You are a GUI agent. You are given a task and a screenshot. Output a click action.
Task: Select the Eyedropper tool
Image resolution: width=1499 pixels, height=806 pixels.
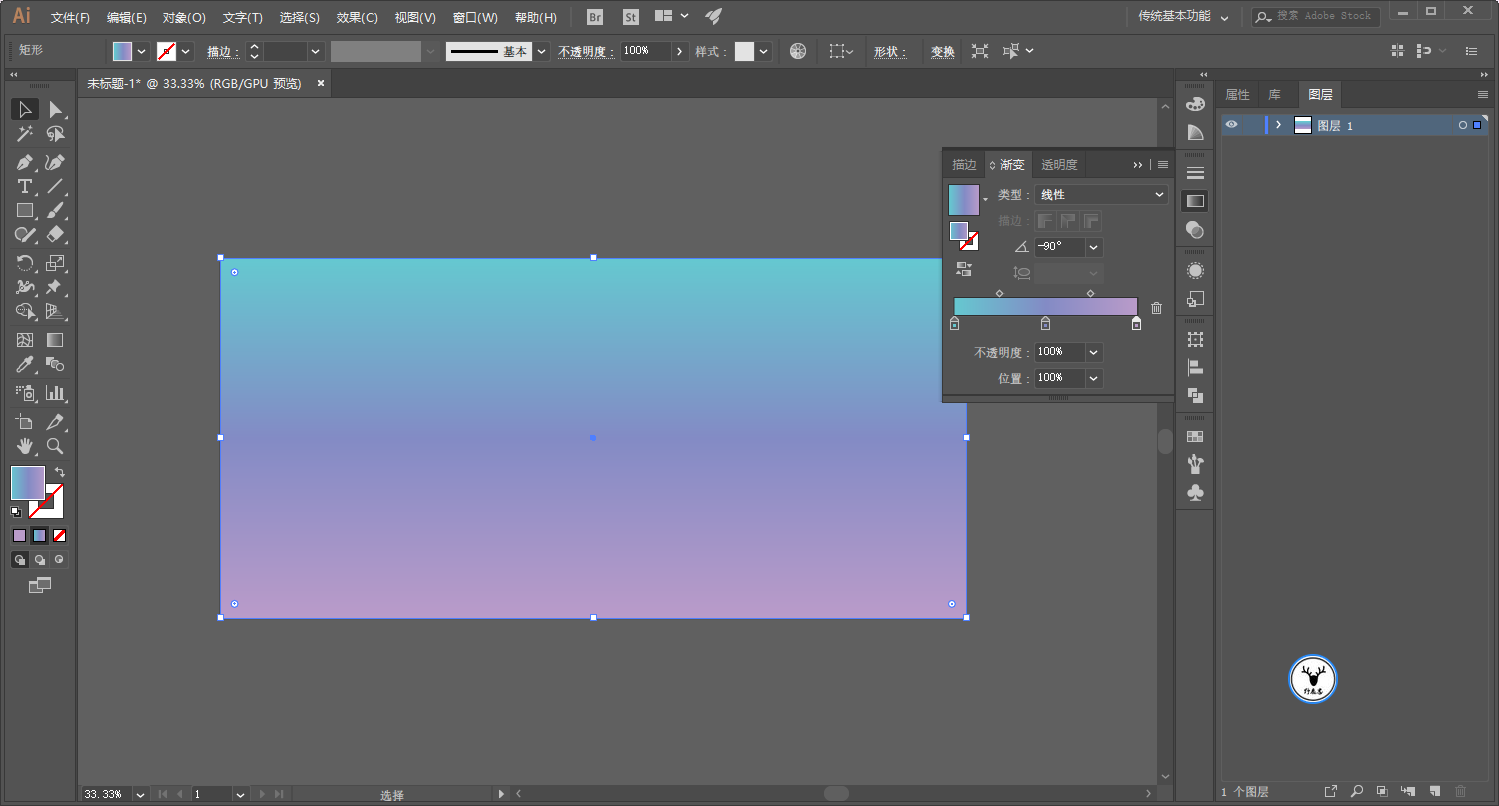coord(25,364)
